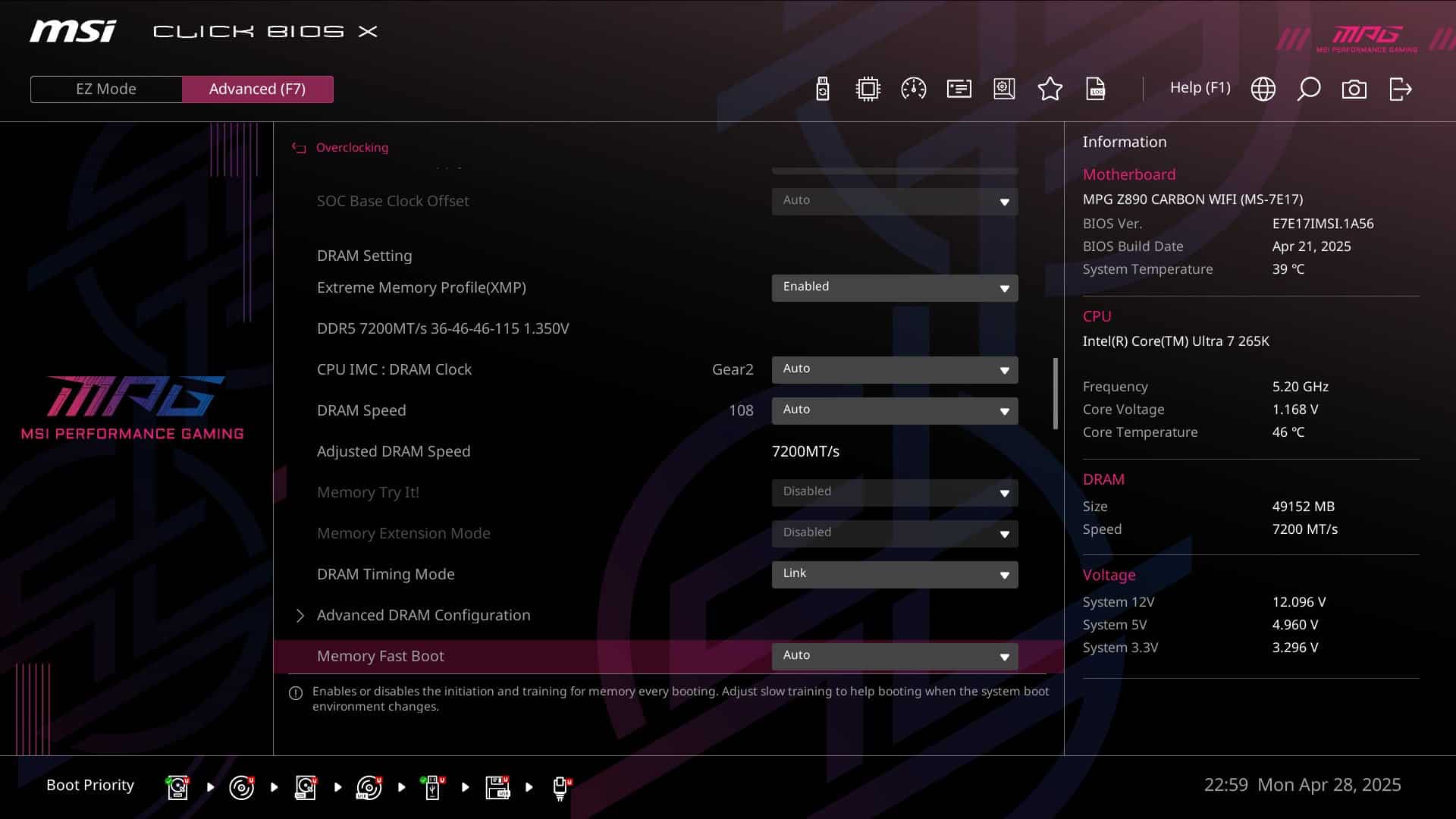Open Memory Try It! Disabled dropdown
This screenshot has height=819, width=1456.
point(895,492)
